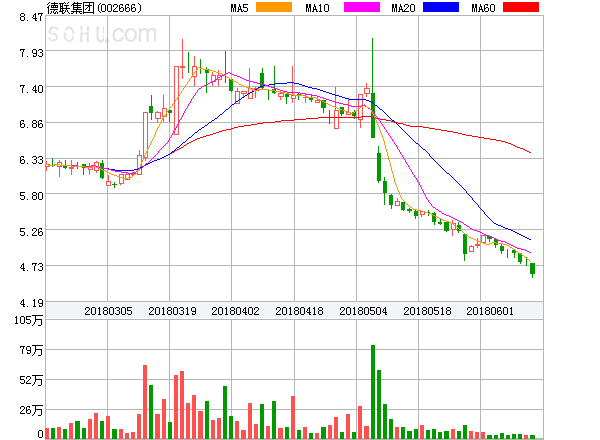This screenshot has width=600, height=440.
Task: Click the 5.26 price axis label
Action: tap(31, 232)
